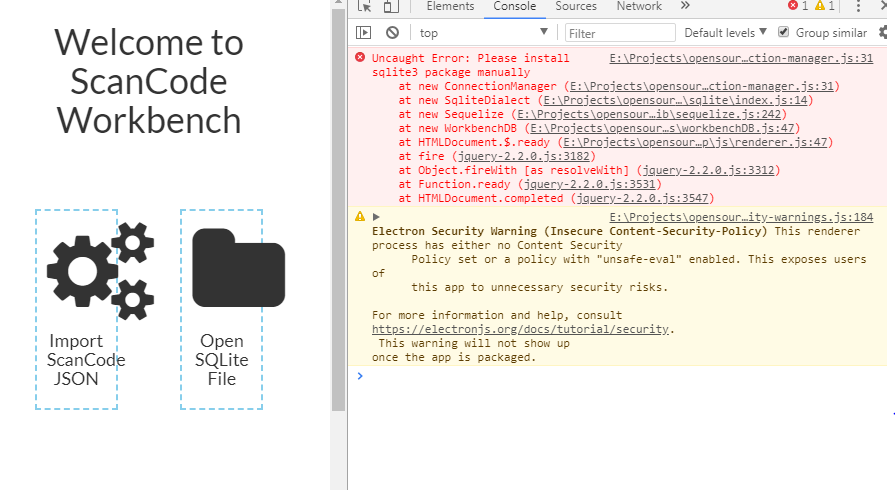Open the jquery-2.2.0.js:3547 link
895x490 pixels.
click(x=642, y=198)
